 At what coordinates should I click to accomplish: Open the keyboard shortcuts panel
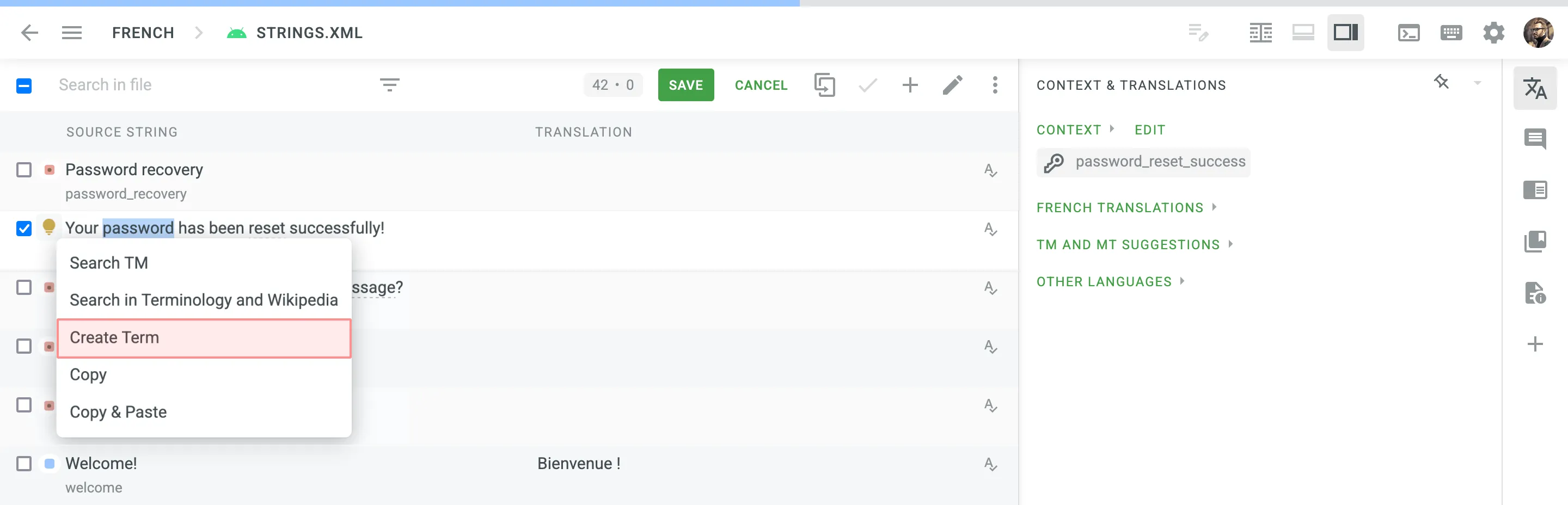pyautogui.click(x=1451, y=33)
